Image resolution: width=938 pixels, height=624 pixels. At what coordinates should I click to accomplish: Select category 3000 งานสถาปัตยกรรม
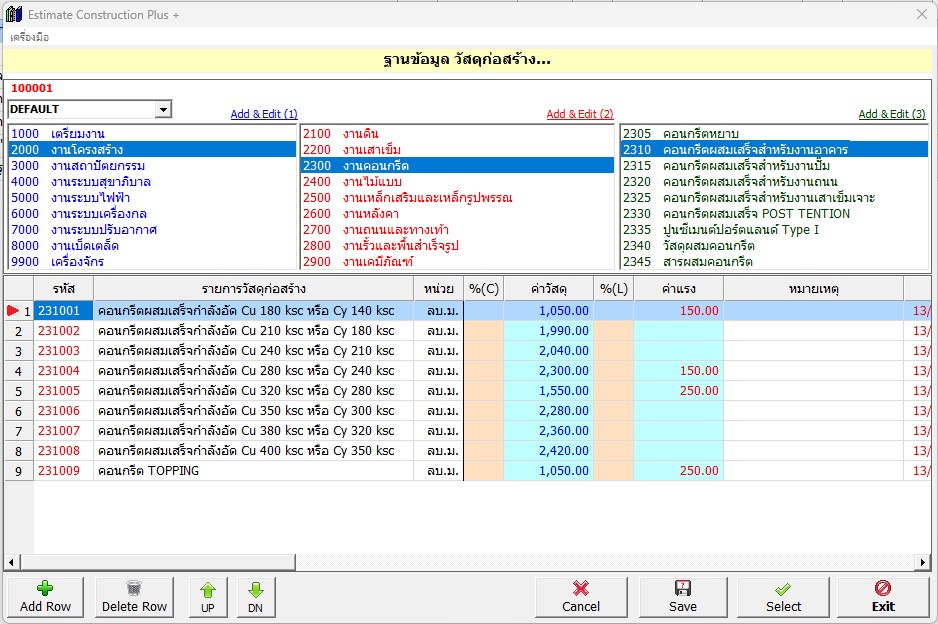[x=92, y=166]
